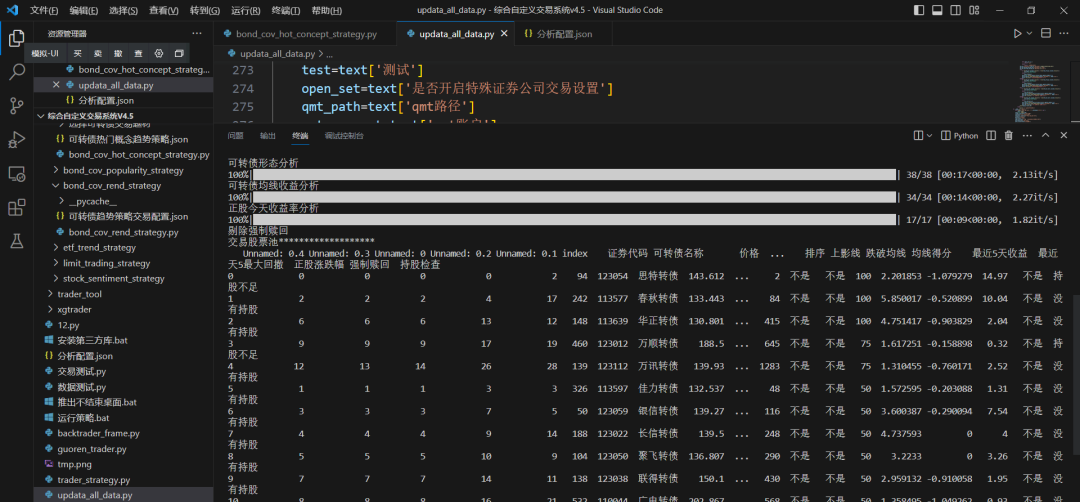Click the 撤 (cancel order) toolbar button
This screenshot has width=1080, height=502.
point(118,53)
